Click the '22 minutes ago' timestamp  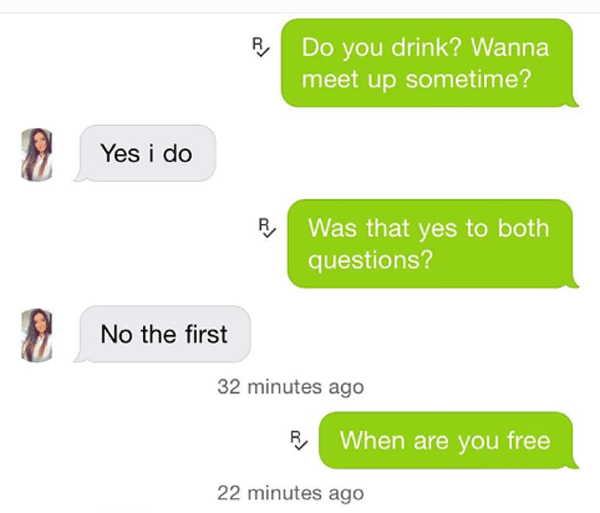click(x=290, y=493)
